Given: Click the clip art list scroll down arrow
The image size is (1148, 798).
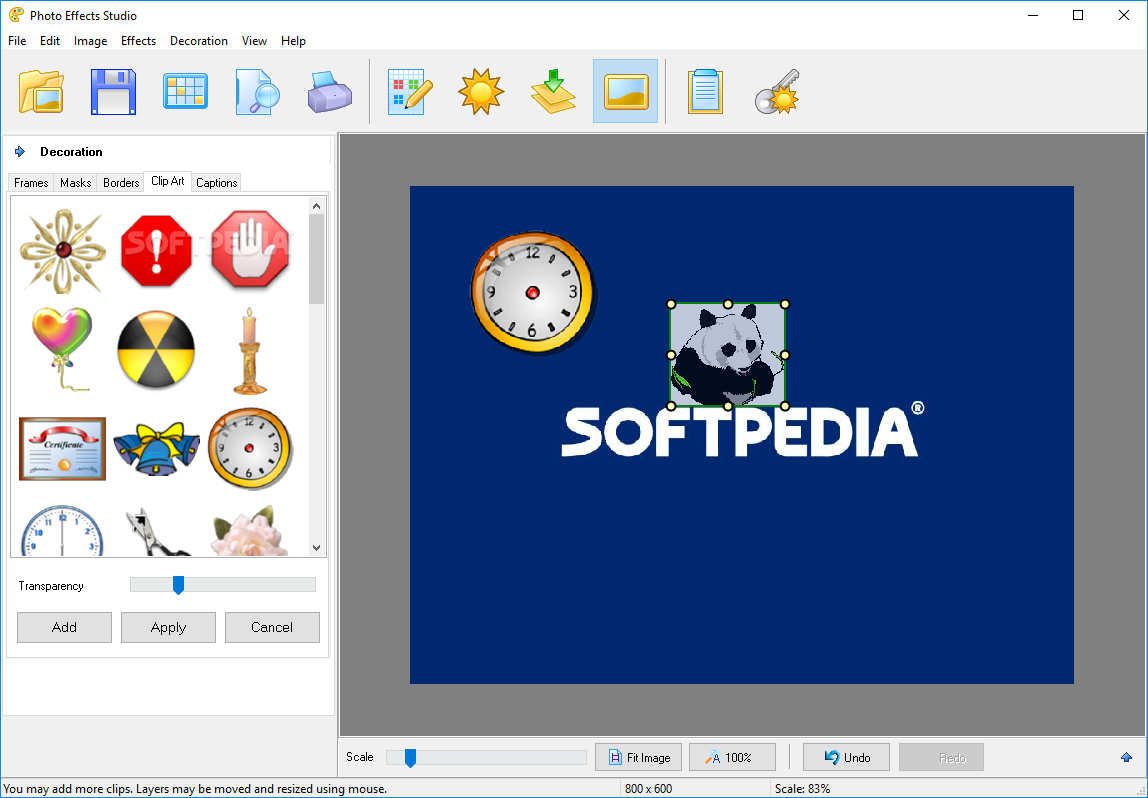Looking at the screenshot, I should (x=316, y=548).
